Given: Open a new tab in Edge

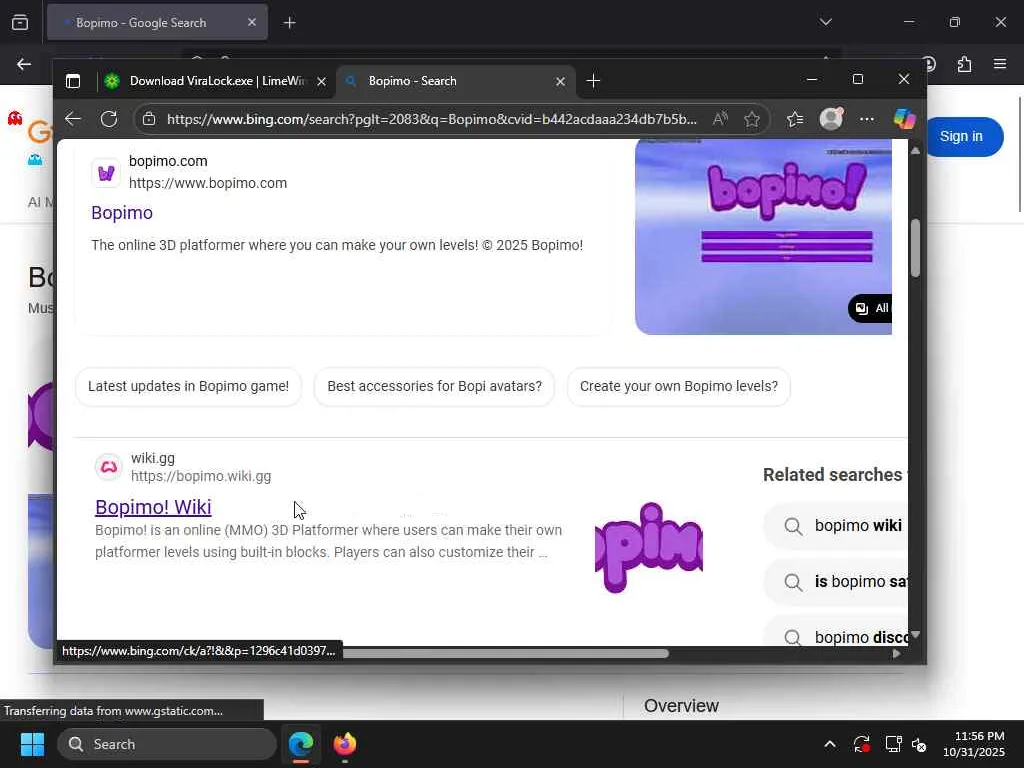Looking at the screenshot, I should click(x=593, y=81).
